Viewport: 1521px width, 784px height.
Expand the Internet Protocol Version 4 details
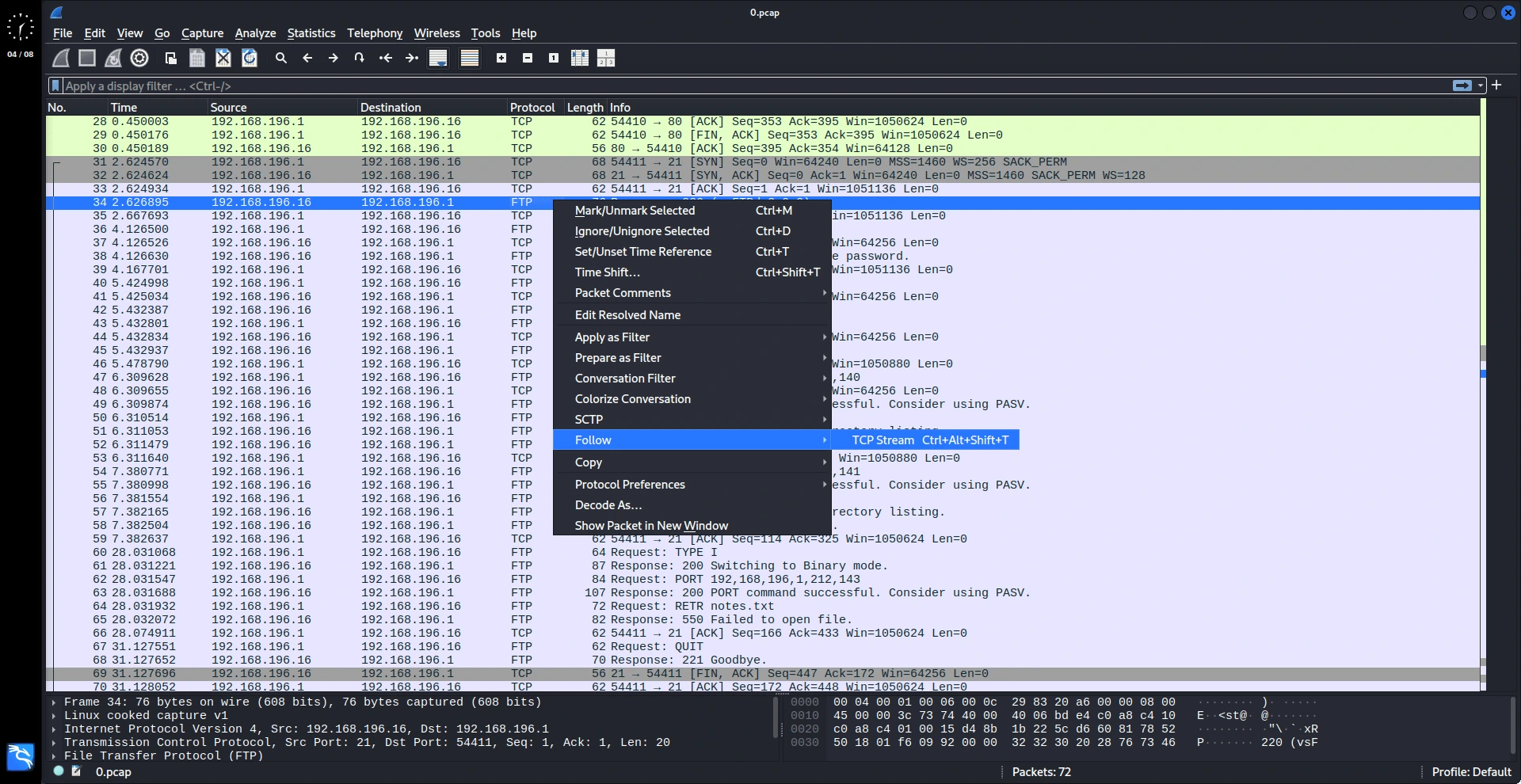tap(53, 729)
